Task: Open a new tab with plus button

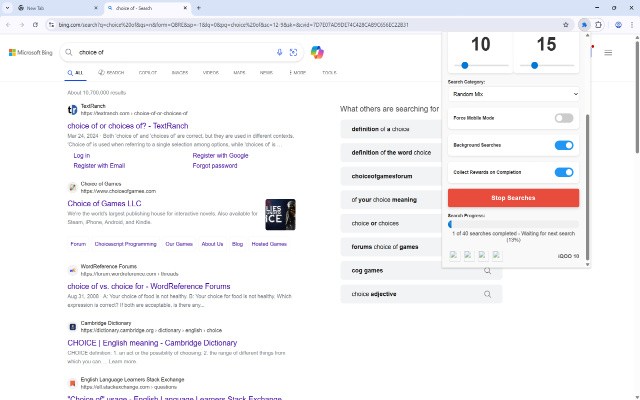Action: (x=199, y=8)
